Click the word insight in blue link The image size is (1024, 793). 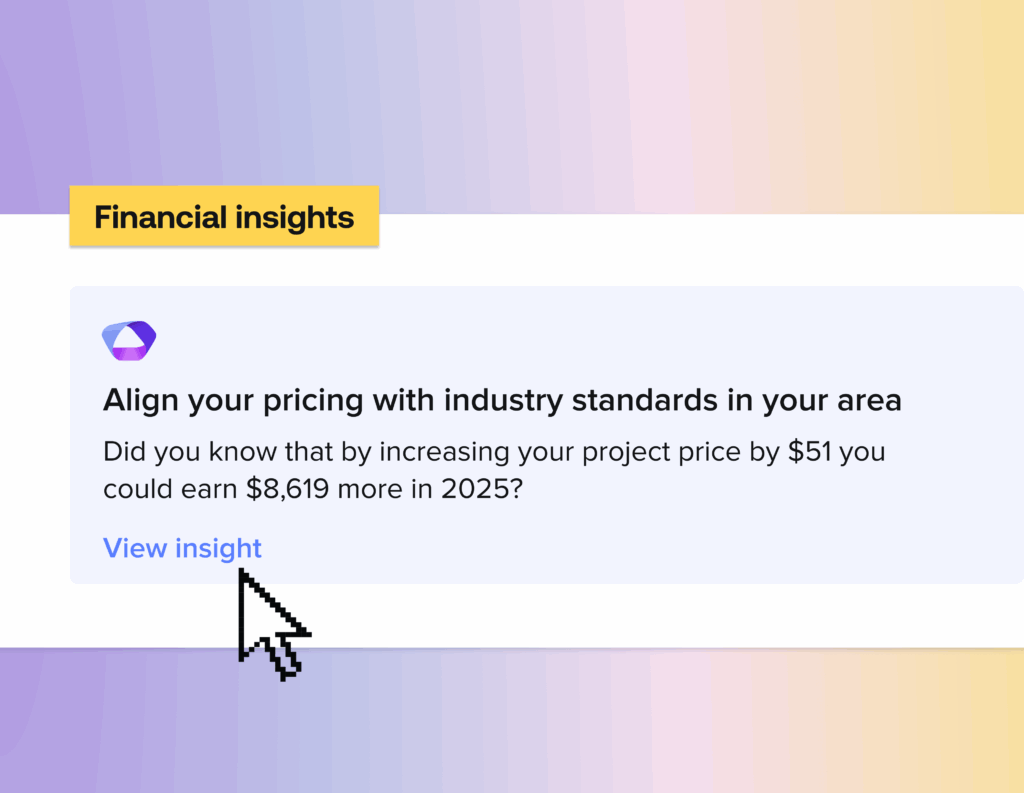(218, 549)
